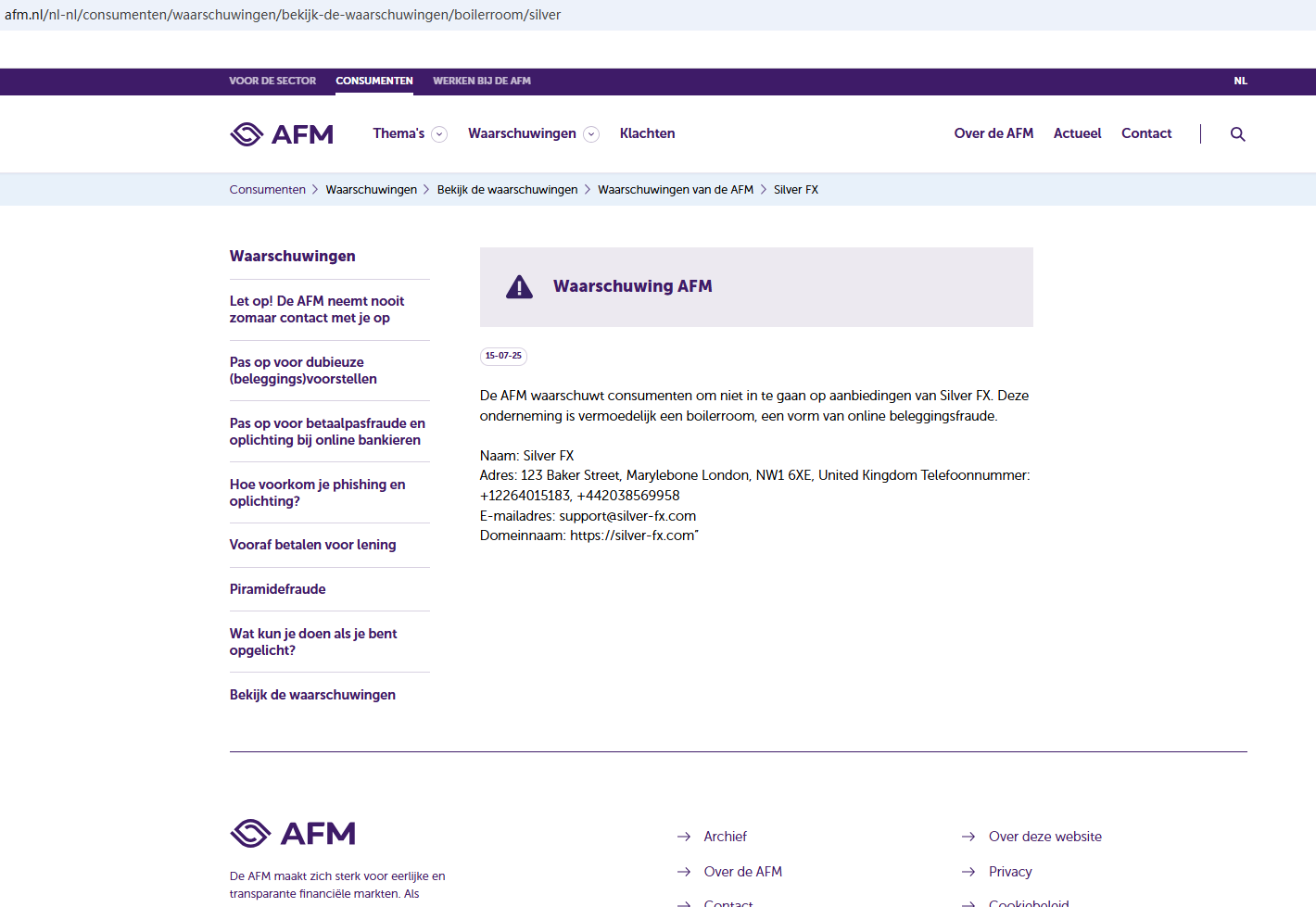Click the arrow icon beside footer Over de AFM
Viewport: 1316px width, 907px height.
(684, 872)
